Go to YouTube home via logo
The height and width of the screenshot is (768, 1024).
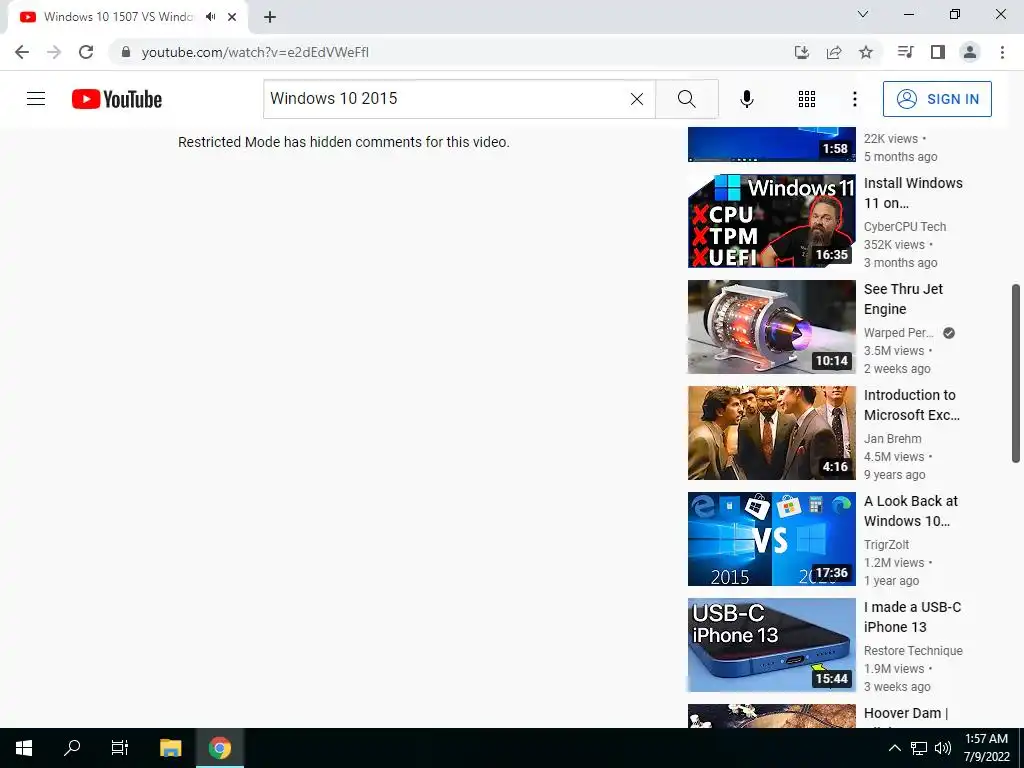pyautogui.click(x=117, y=99)
